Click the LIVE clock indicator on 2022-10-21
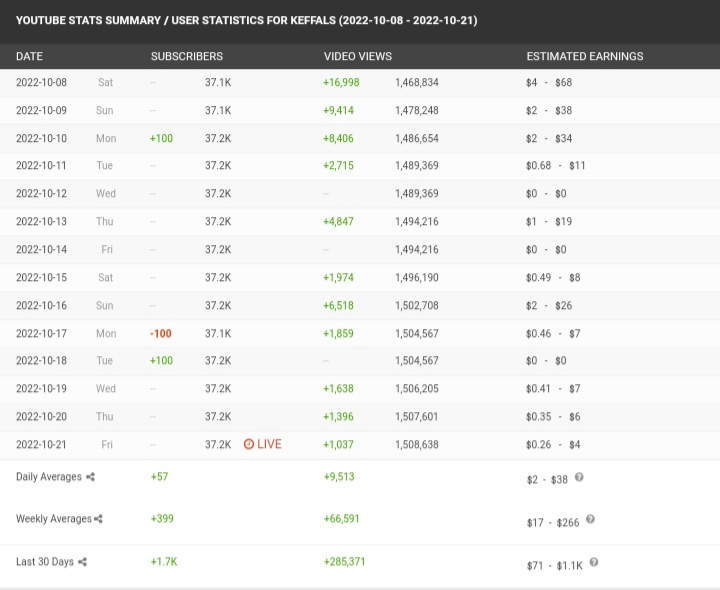Screen dimensions: 720x590 click(x=262, y=444)
